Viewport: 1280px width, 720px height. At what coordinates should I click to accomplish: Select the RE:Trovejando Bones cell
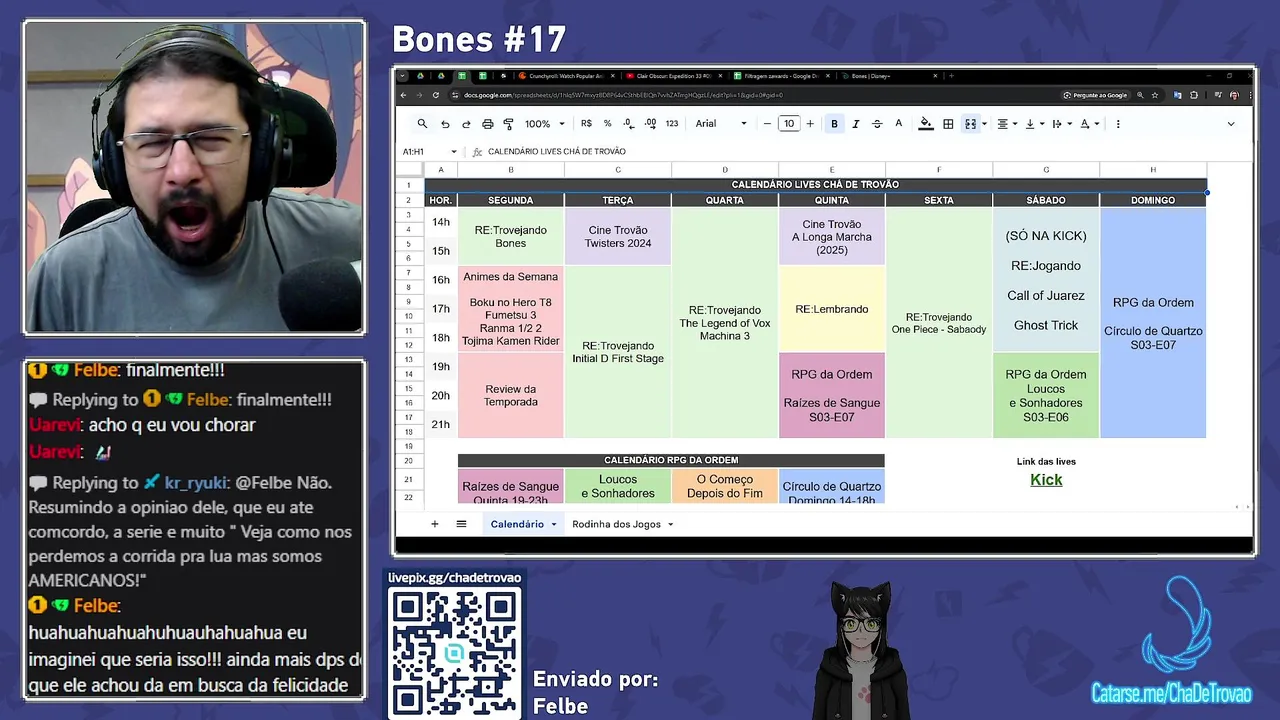[510, 236]
